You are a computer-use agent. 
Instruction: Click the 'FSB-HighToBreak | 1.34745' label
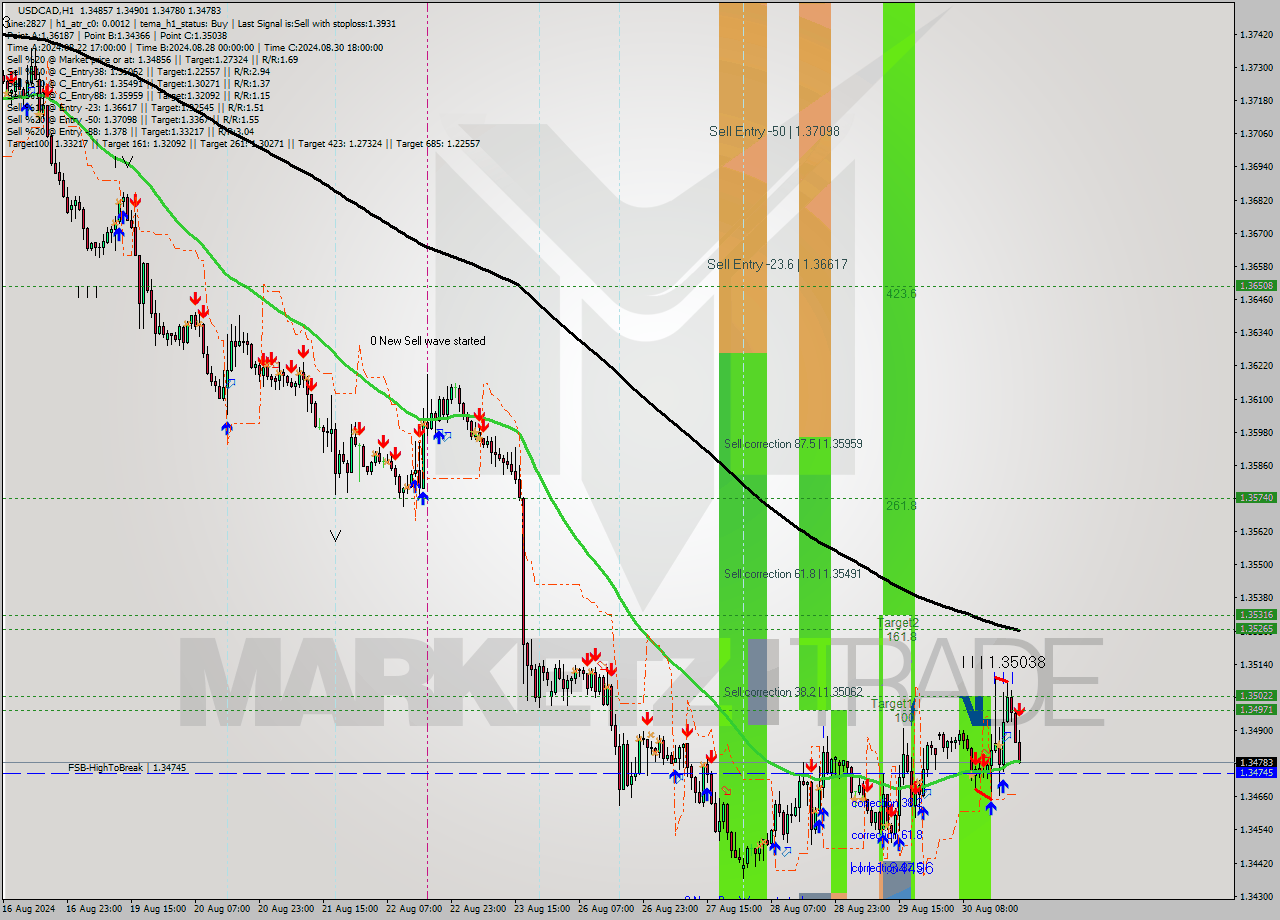(x=127, y=768)
